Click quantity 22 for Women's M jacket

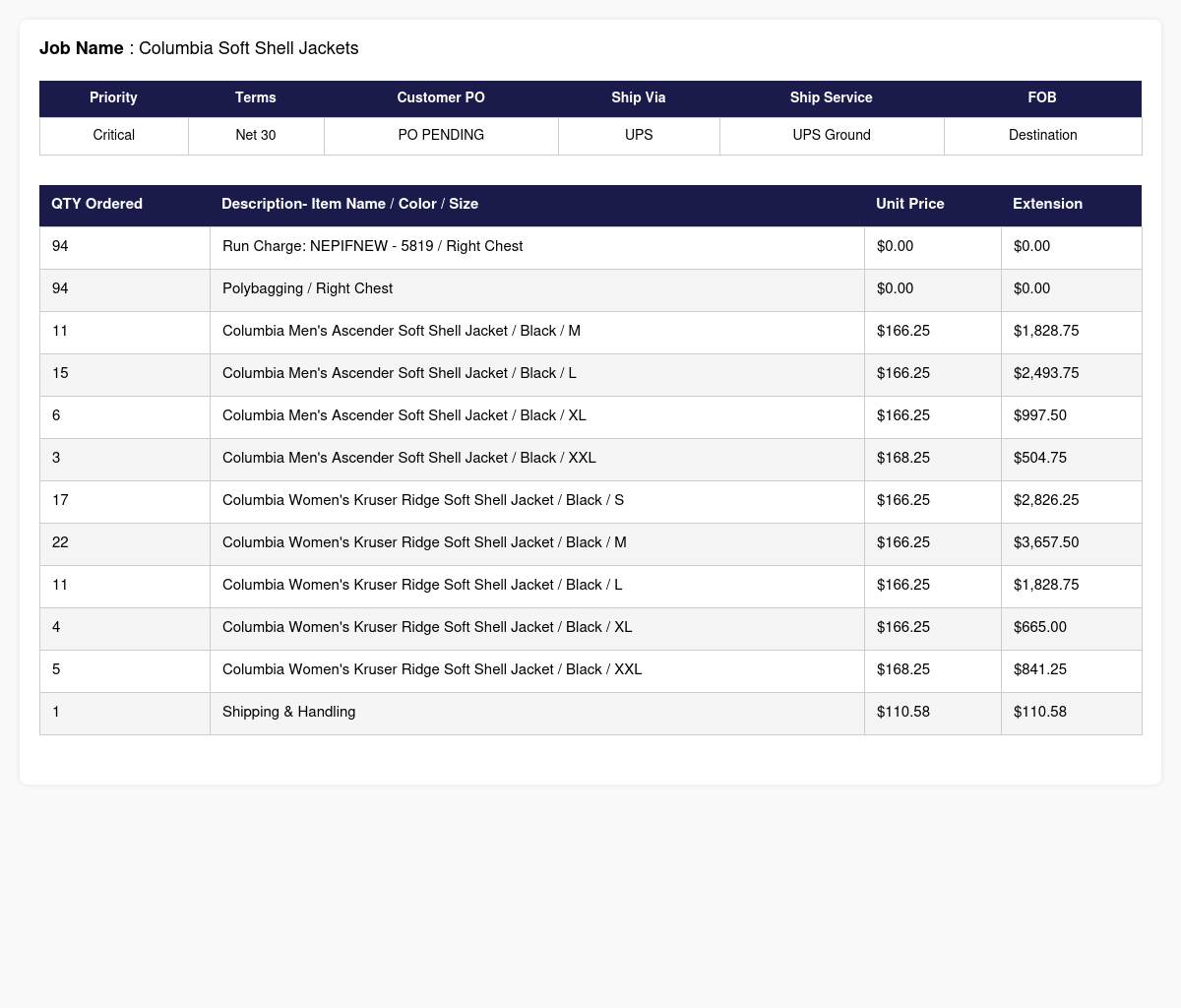click(x=125, y=542)
